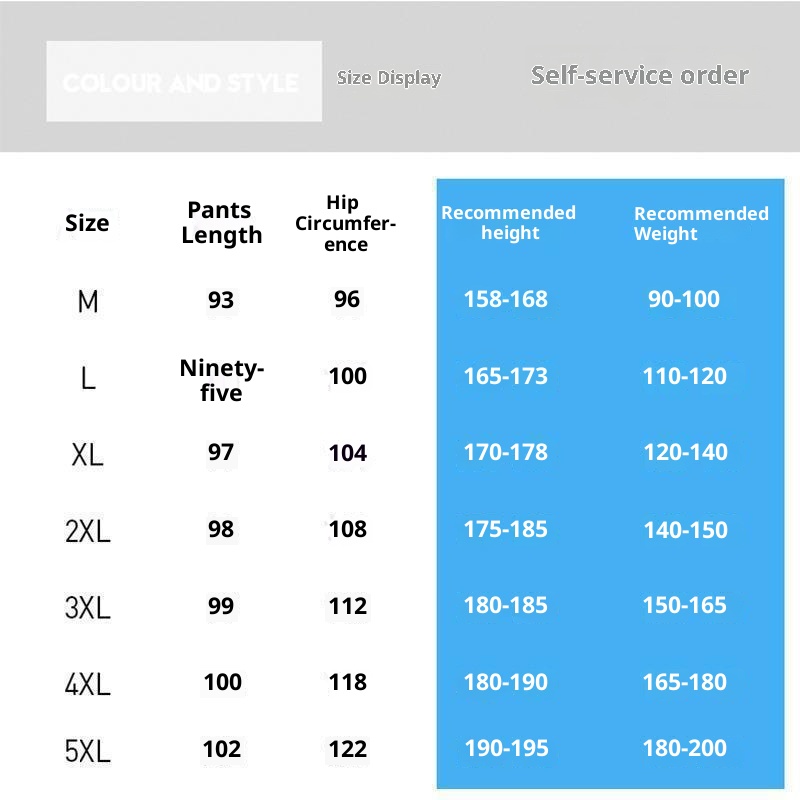This screenshot has height=800, width=800.
Task: Click the COLOUR AND STYLE tab
Action: (x=183, y=82)
